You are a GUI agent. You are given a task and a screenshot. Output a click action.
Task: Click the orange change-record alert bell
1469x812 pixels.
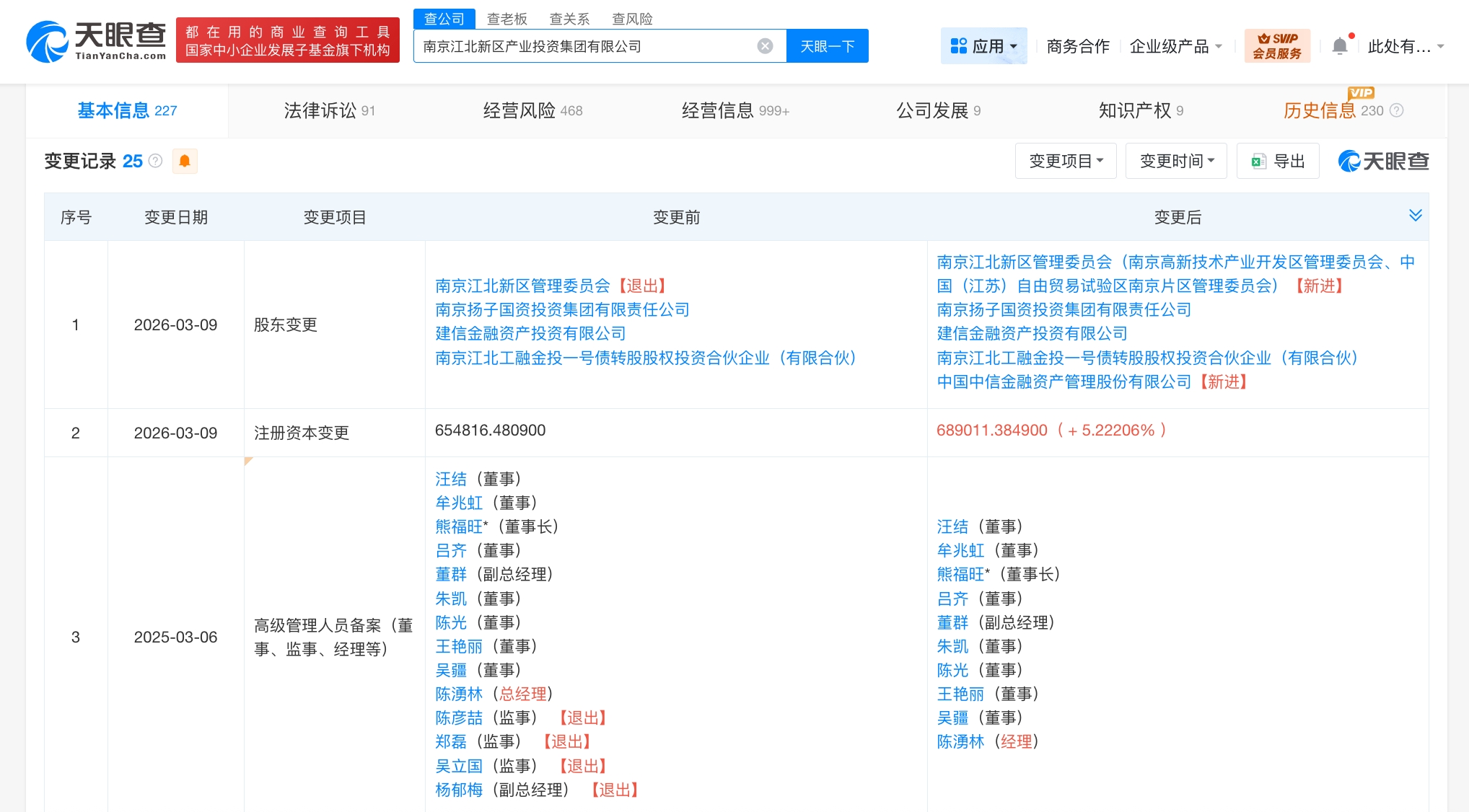point(185,161)
